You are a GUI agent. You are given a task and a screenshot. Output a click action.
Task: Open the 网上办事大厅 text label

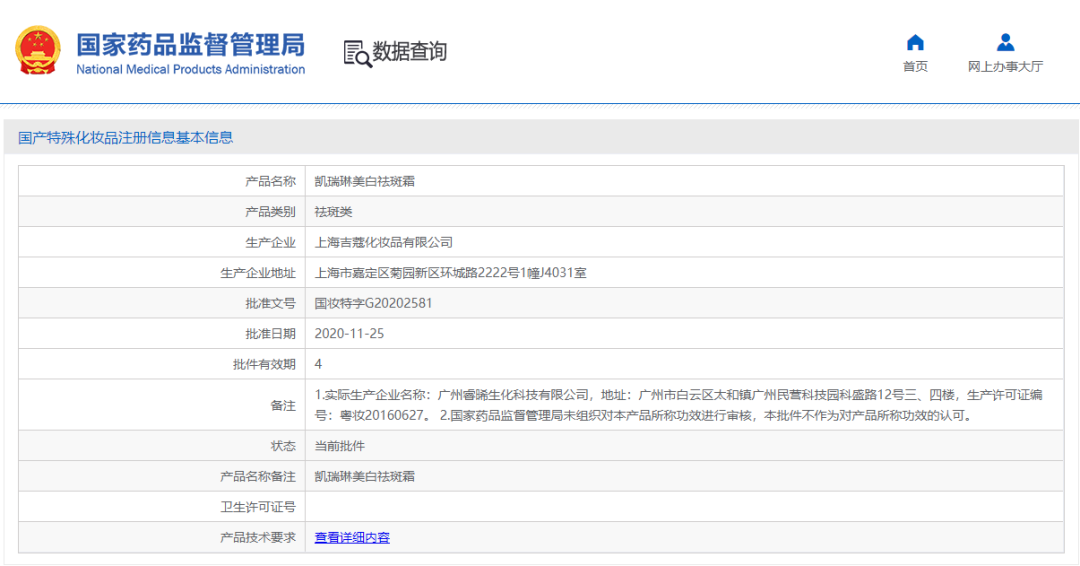pyautogui.click(x=1005, y=67)
